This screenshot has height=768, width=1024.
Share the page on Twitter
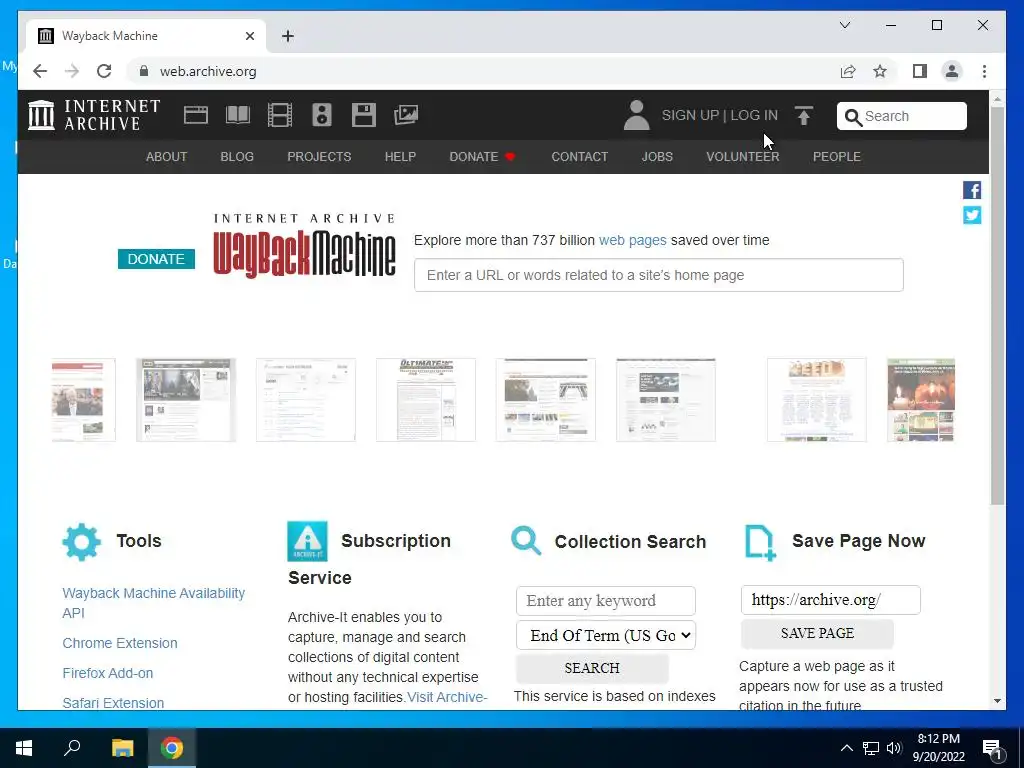tap(972, 215)
